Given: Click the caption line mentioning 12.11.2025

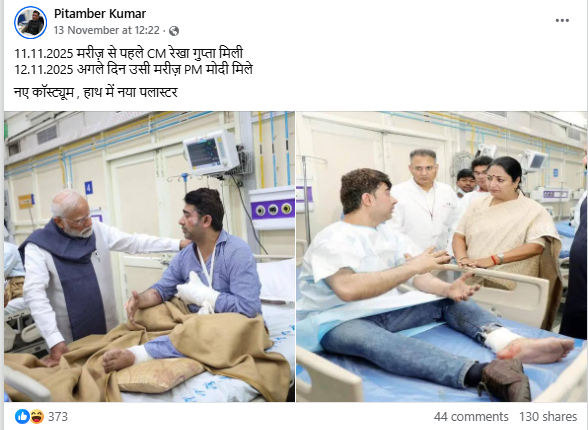Looking at the screenshot, I should pyautogui.click(x=134, y=69).
